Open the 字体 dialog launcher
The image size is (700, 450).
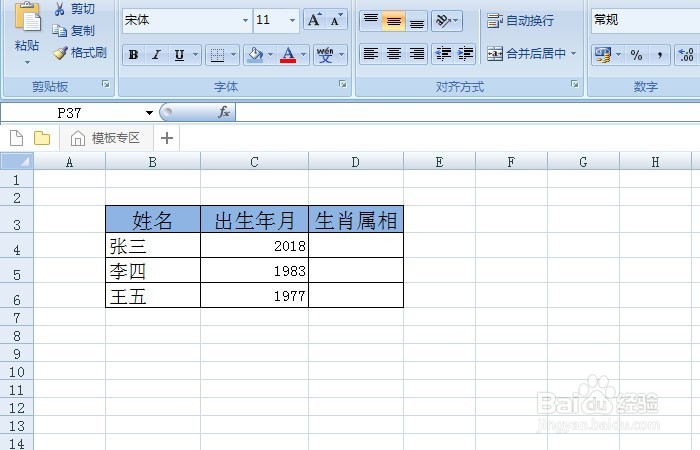pyautogui.click(x=342, y=84)
